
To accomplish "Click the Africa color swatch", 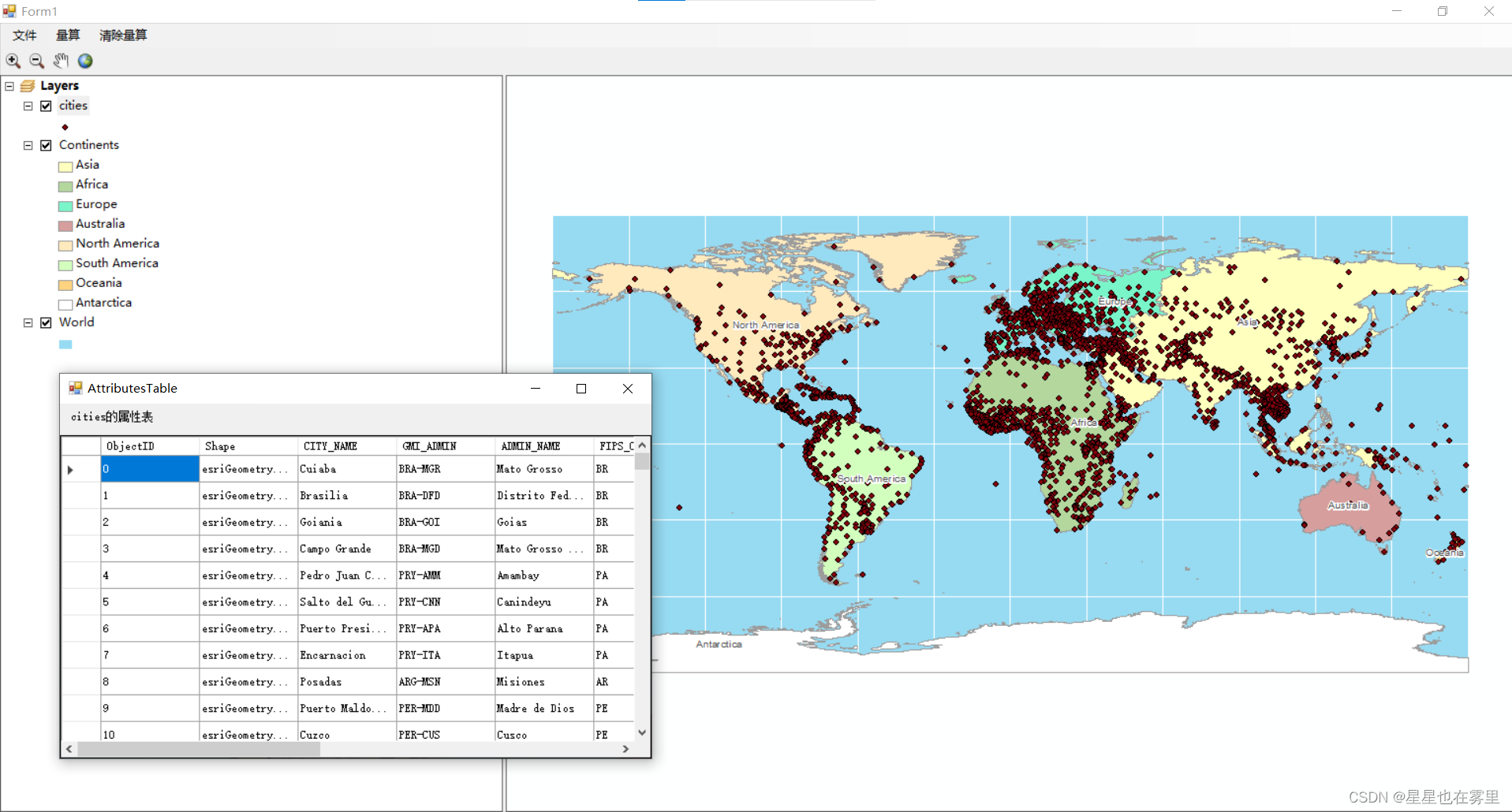I will coord(65,186).
